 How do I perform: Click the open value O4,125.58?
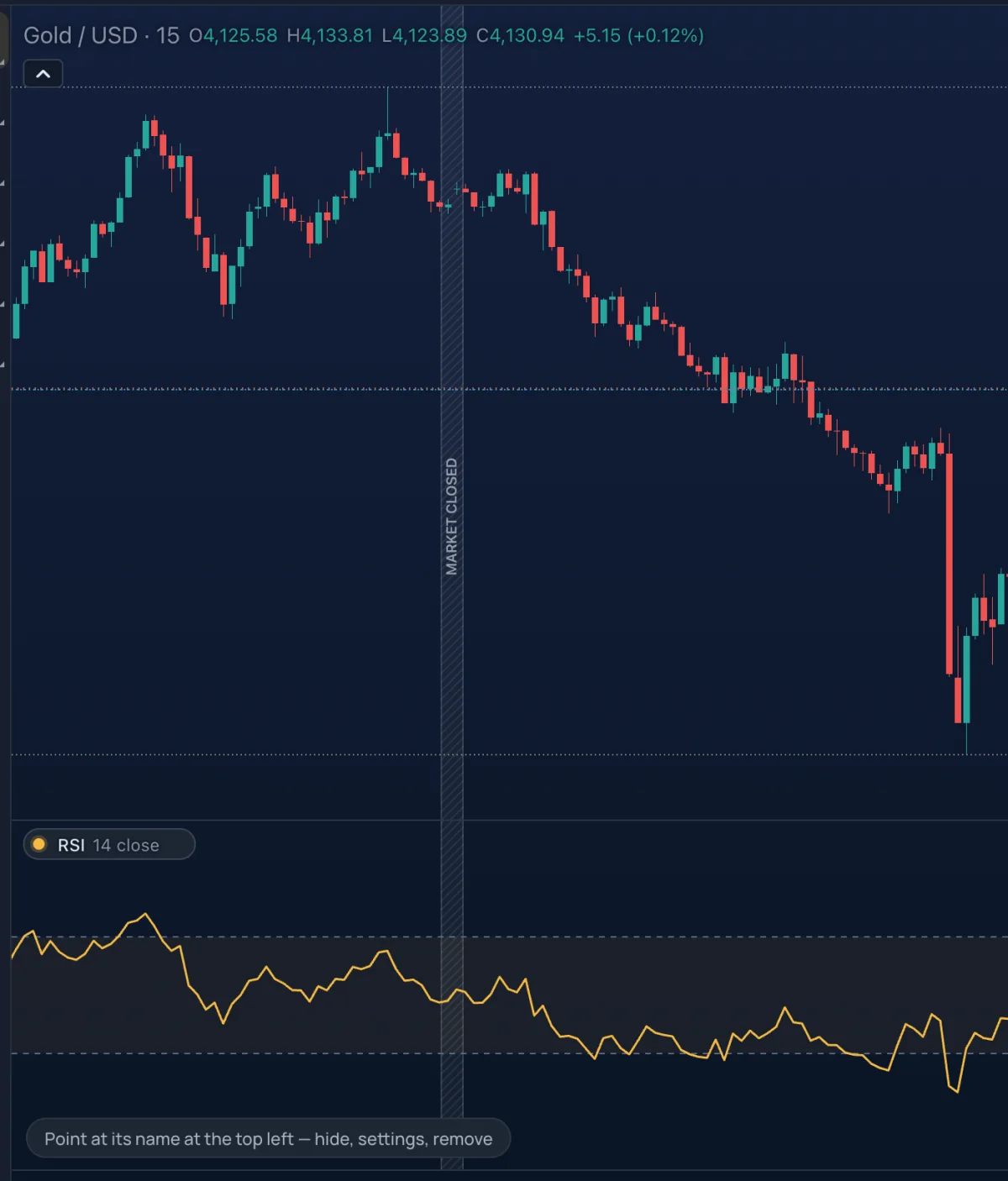[x=234, y=35]
